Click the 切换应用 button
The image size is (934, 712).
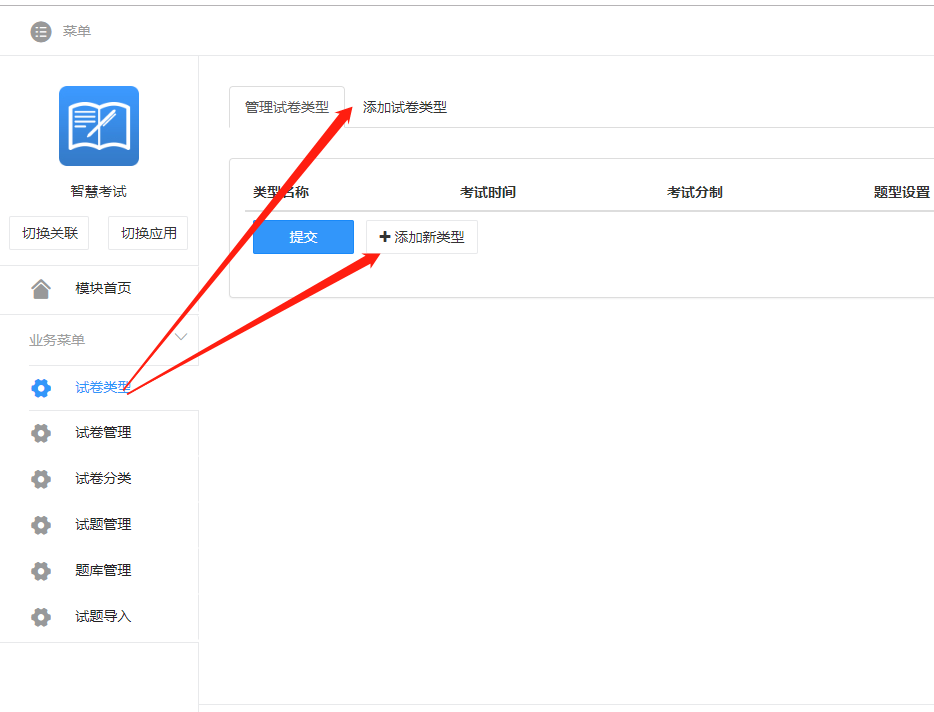tap(148, 233)
